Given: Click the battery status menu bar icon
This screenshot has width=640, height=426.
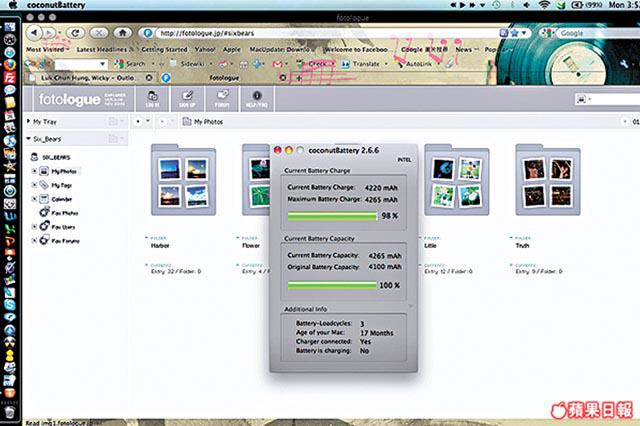Looking at the screenshot, I should (x=577, y=5).
